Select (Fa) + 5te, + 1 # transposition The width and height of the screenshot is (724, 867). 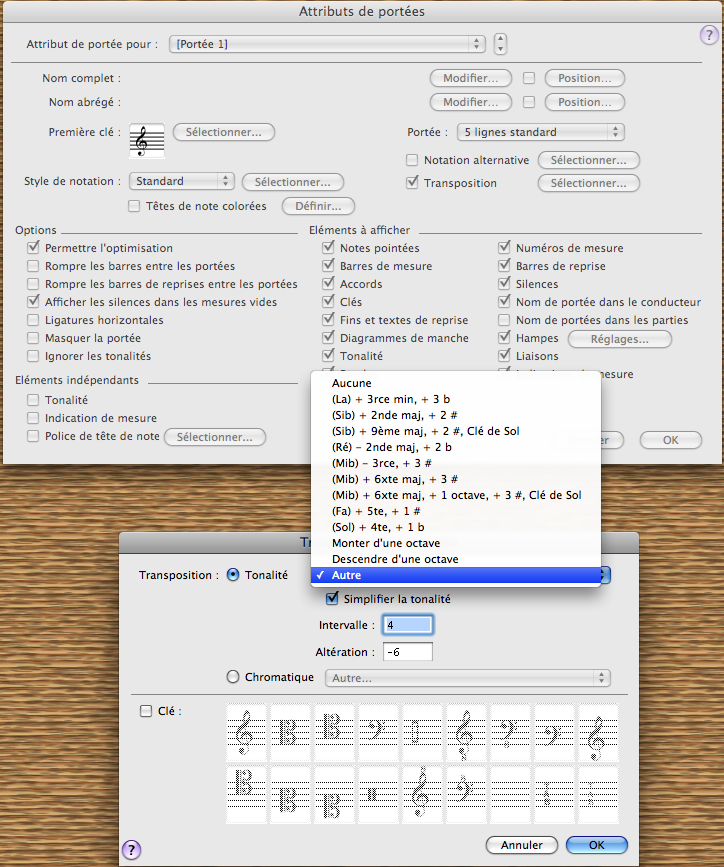[x=370, y=511]
